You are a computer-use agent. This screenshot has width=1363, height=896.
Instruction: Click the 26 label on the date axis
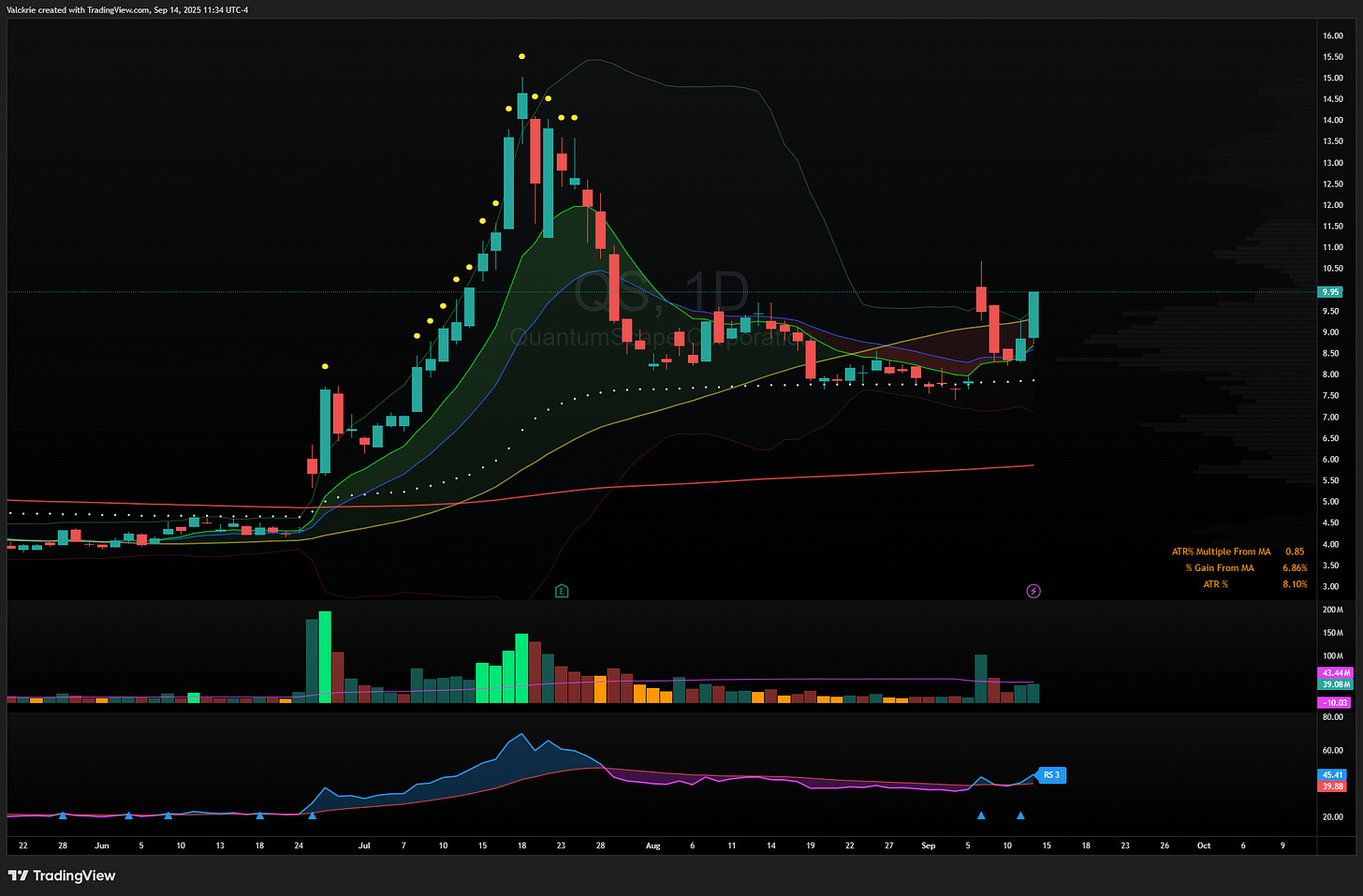pyautogui.click(x=1165, y=845)
